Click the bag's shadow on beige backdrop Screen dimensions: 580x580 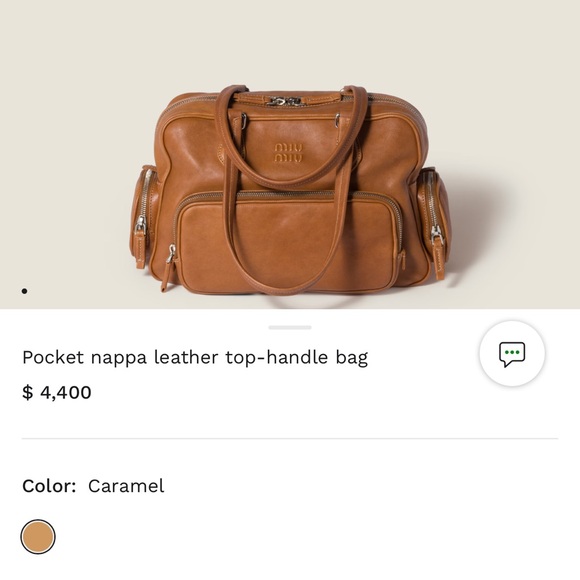pyautogui.click(x=481, y=229)
